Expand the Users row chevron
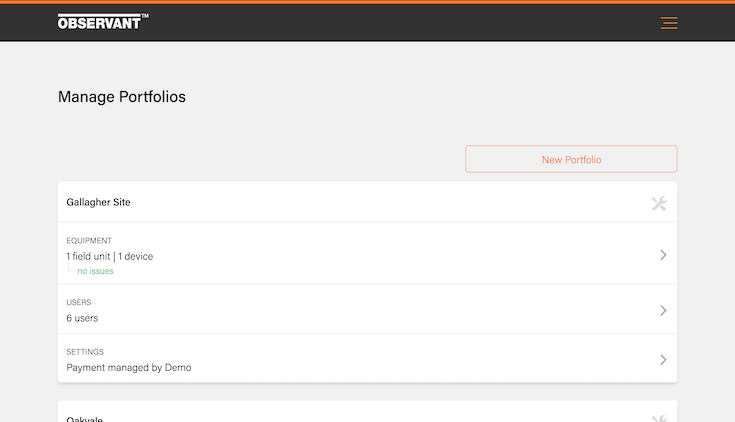The width and height of the screenshot is (735, 422). (x=662, y=310)
